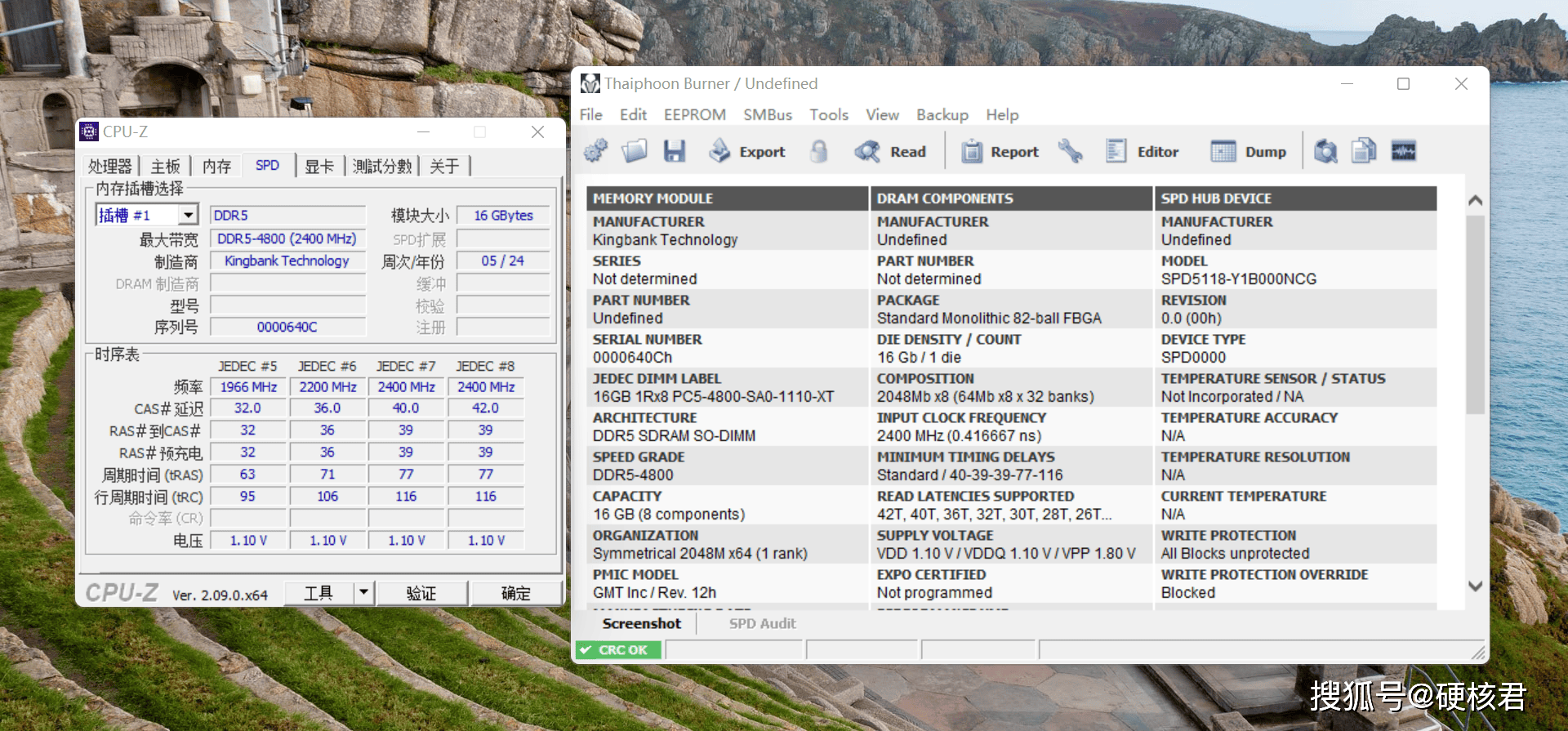Select the SPD tab in CPU-Z
The height and width of the screenshot is (731, 1568).
267,165
